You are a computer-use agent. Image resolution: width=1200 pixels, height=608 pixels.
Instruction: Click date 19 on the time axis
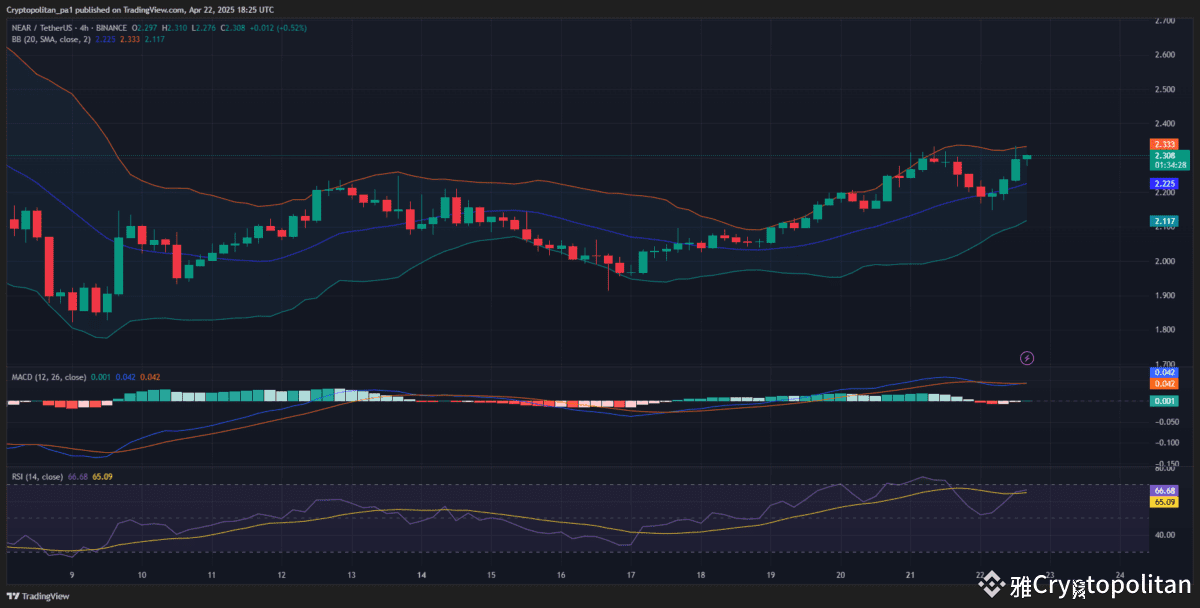[771, 575]
